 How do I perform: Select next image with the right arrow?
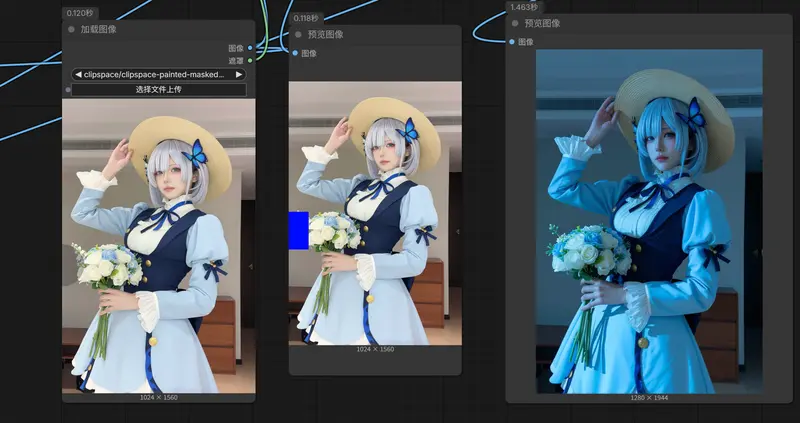[238, 75]
